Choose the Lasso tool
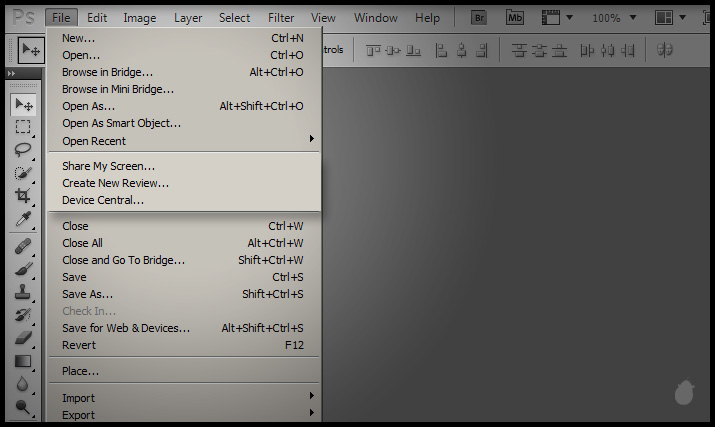This screenshot has height=427, width=715. click(23, 149)
